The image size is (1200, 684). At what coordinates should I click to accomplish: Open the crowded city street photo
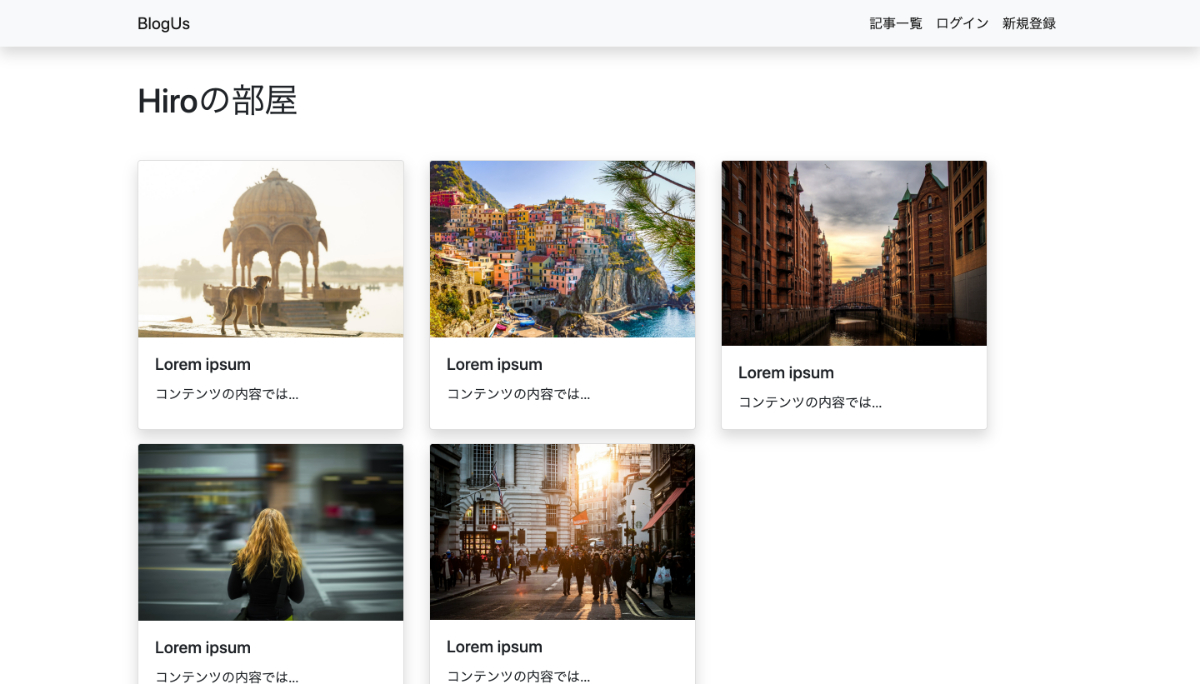(x=562, y=532)
